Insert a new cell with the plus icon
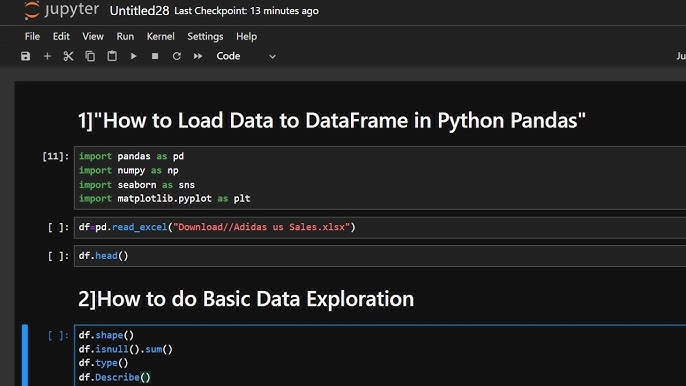 (47, 56)
